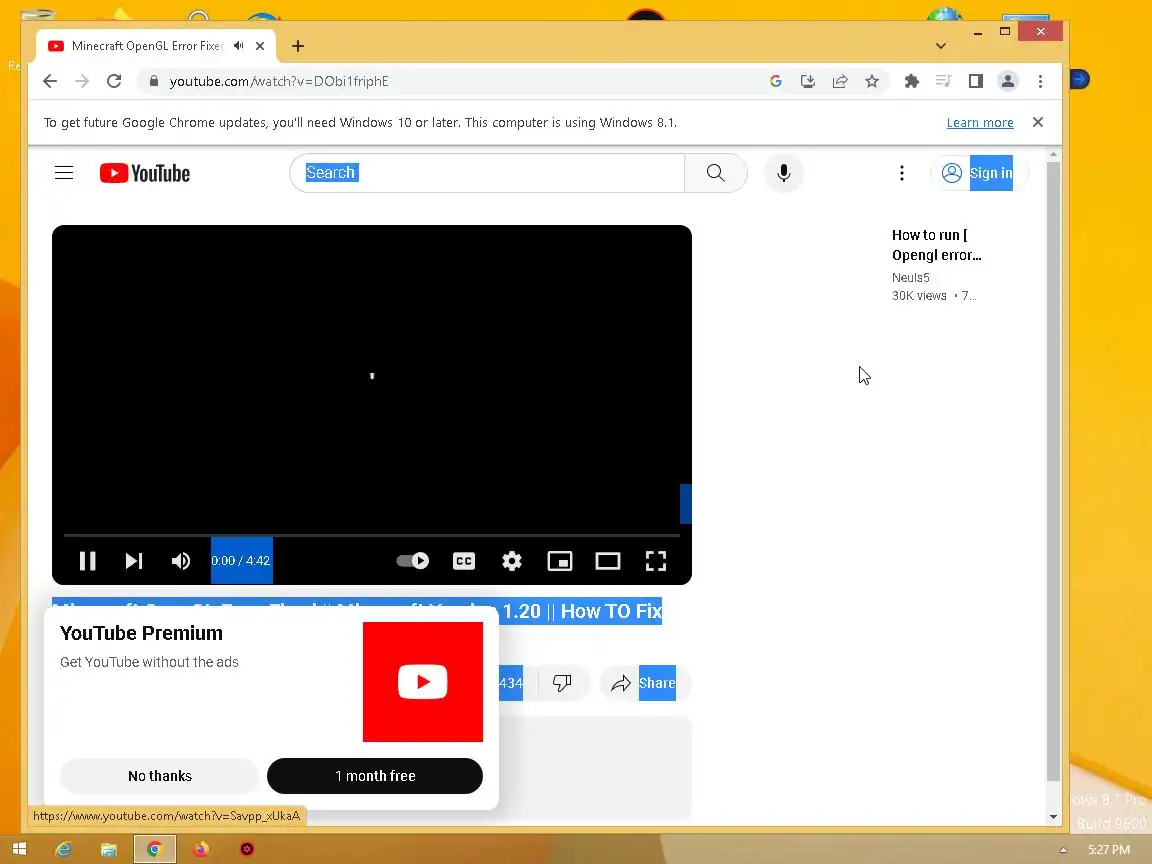Screen dimensions: 1152x864
Task: Click the search magnifier button
Action: (716, 173)
